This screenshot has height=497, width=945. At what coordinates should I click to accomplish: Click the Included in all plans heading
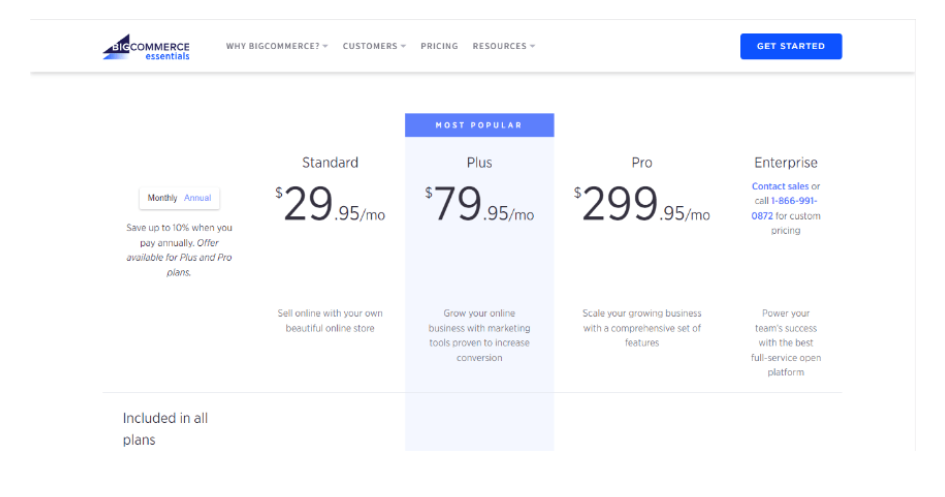(165, 429)
